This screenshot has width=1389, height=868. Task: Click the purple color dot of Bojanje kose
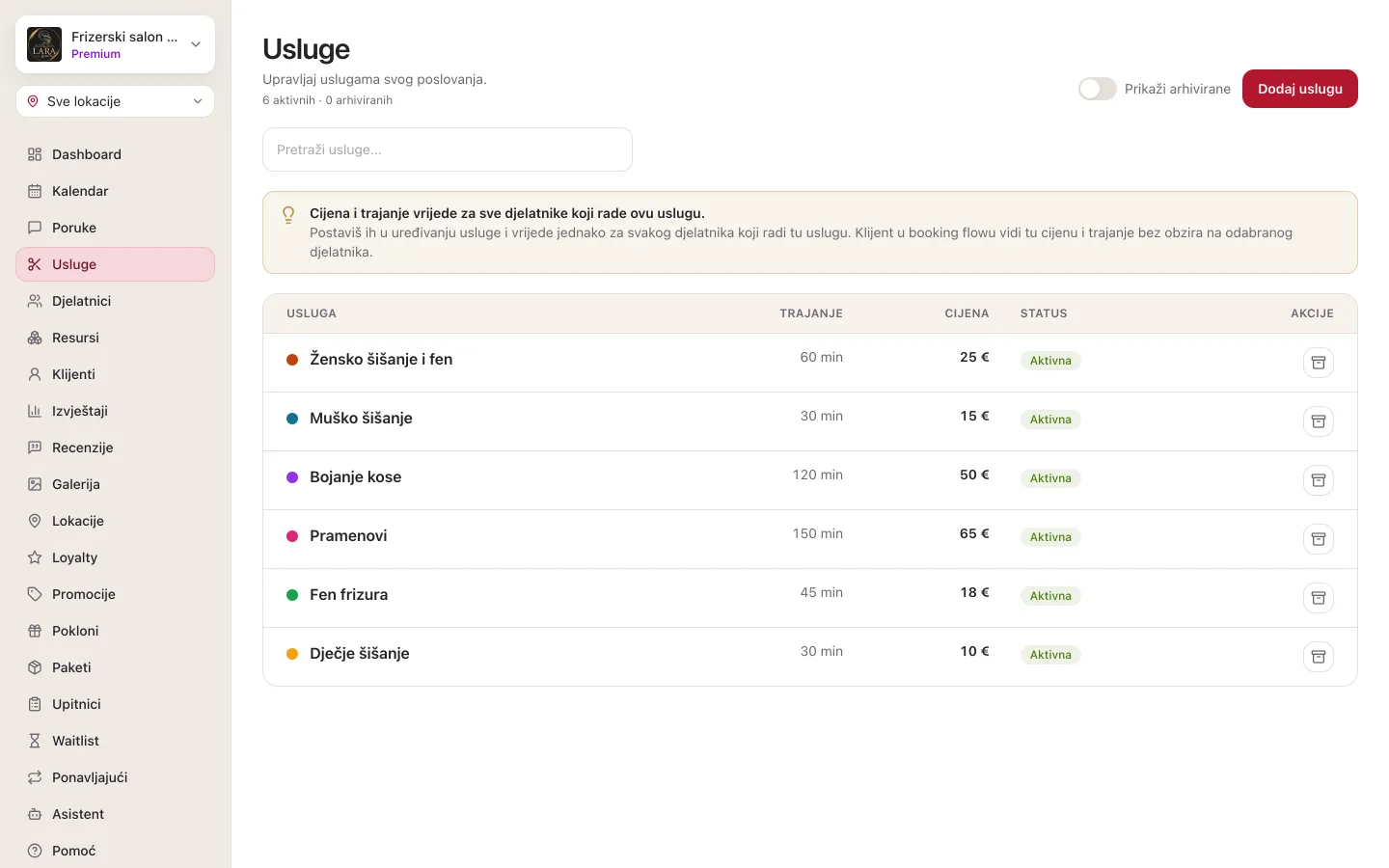(292, 477)
